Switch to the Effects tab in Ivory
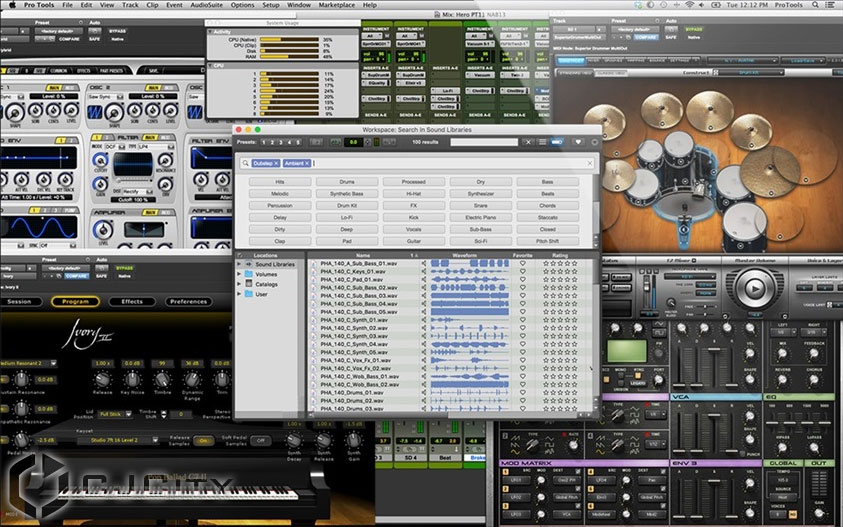The image size is (843, 527). 132,301
